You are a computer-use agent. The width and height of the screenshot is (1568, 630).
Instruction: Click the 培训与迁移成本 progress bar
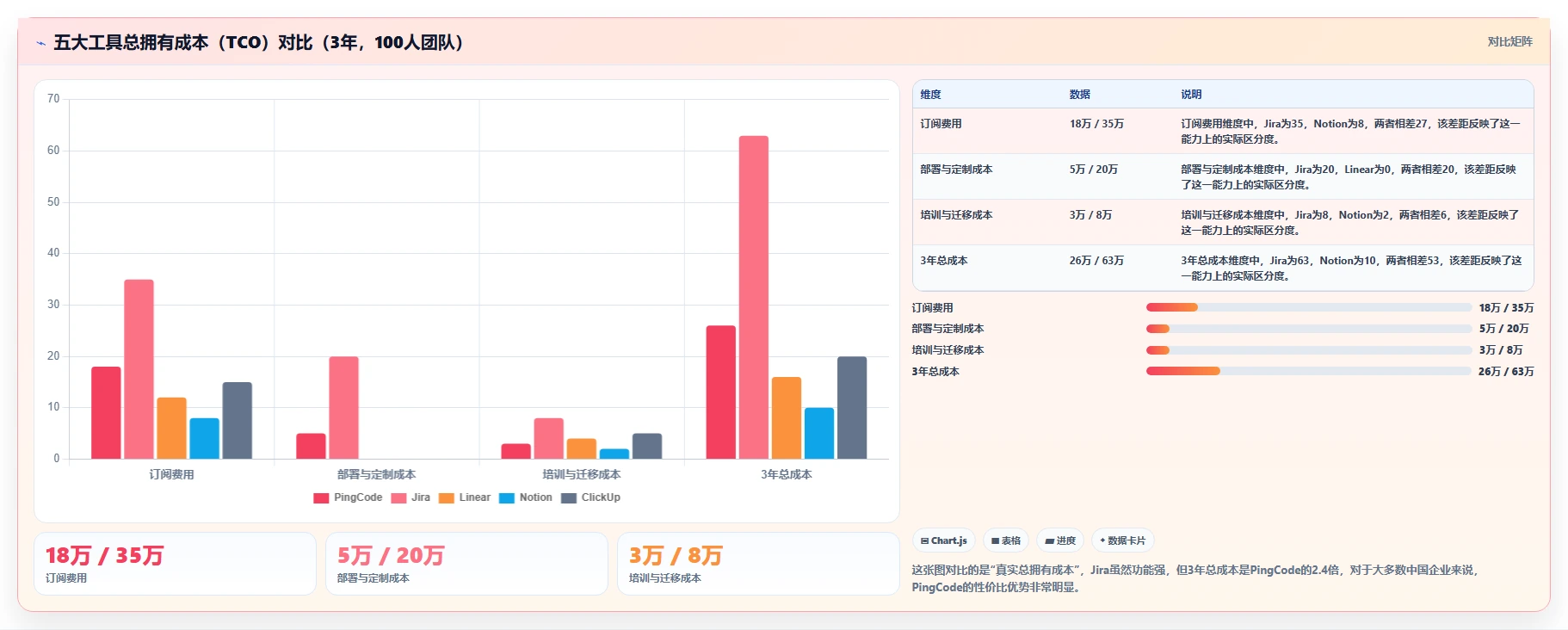pos(1308,350)
